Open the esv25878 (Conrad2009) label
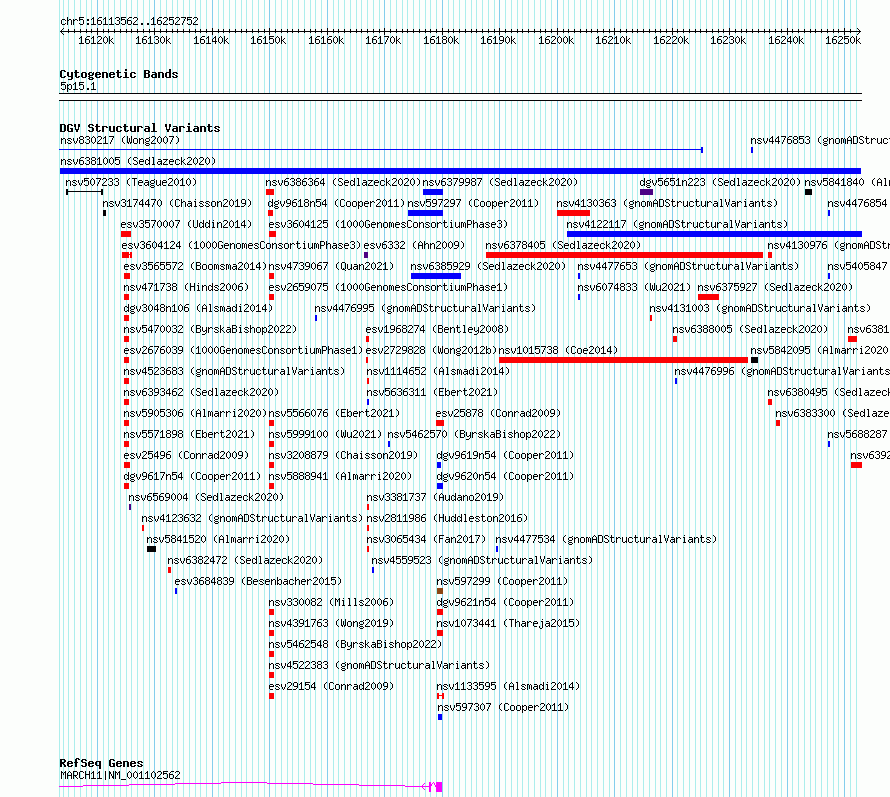The image size is (890, 797). [498, 413]
